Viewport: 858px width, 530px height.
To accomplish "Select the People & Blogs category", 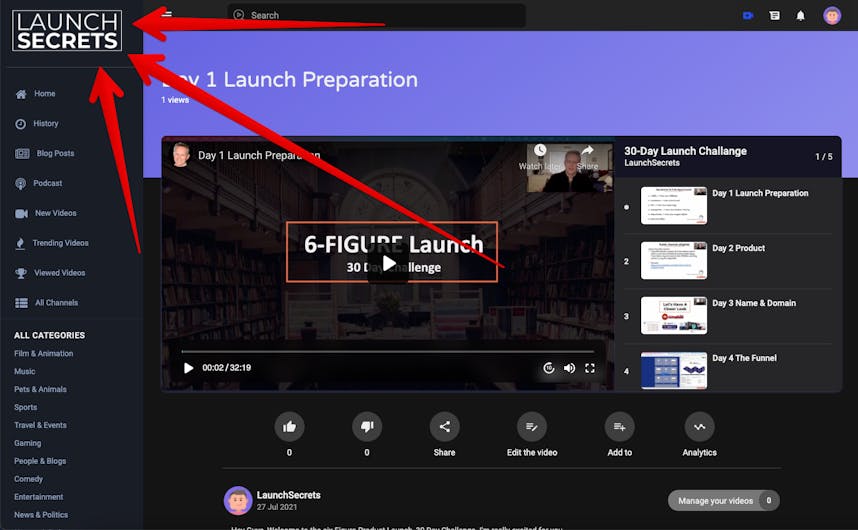I will 40,461.
